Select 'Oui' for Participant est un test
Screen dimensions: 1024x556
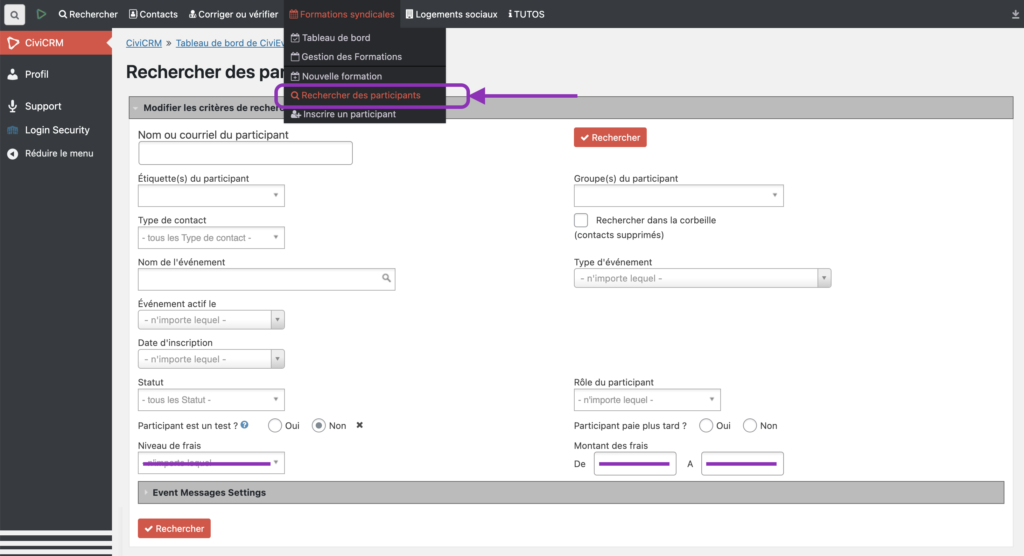(x=275, y=425)
